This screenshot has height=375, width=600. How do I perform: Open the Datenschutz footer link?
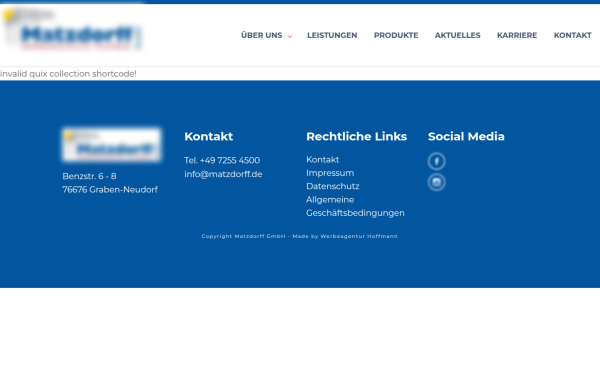333,186
